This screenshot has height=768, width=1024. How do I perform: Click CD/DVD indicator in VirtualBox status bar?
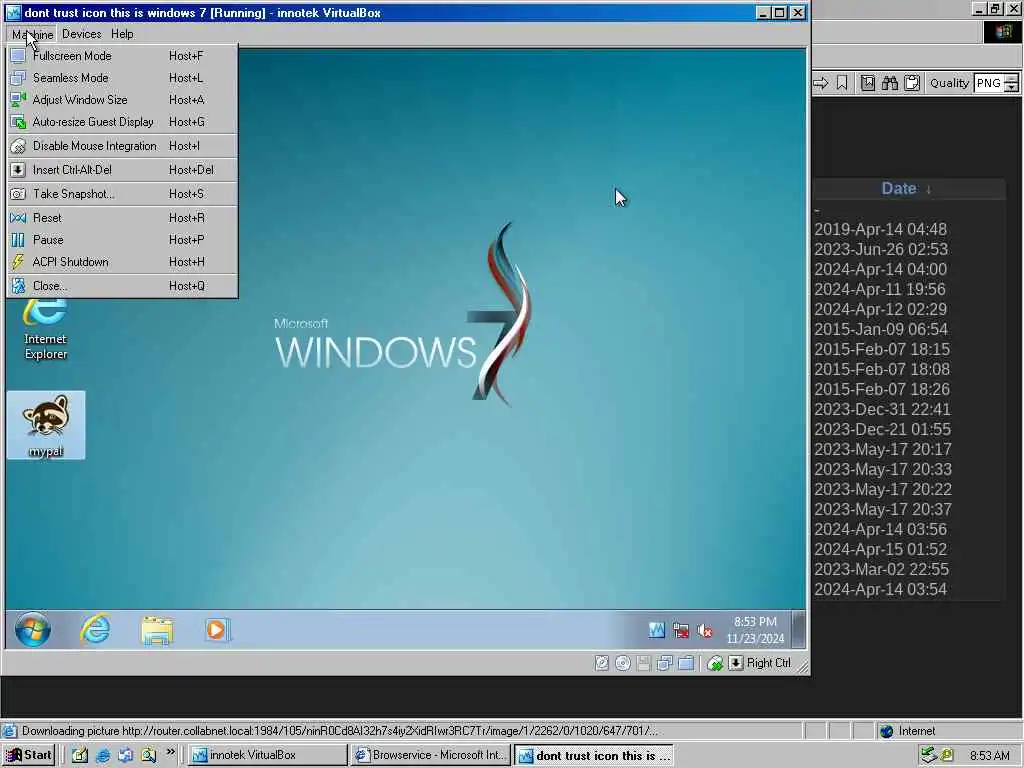coord(622,664)
